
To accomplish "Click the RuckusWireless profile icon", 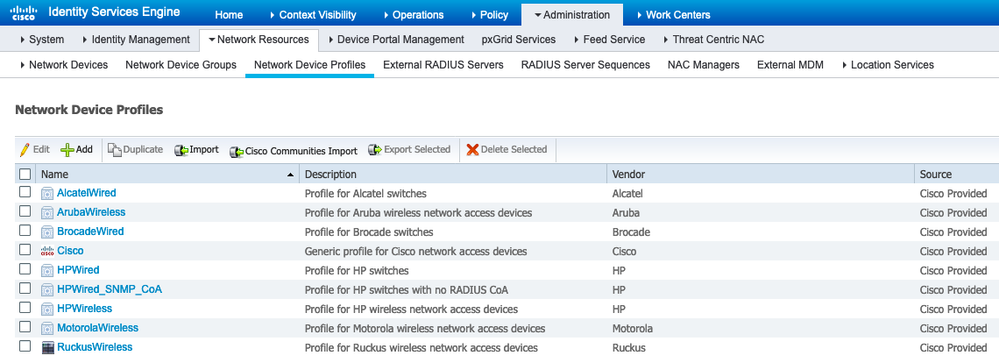I will [47, 347].
